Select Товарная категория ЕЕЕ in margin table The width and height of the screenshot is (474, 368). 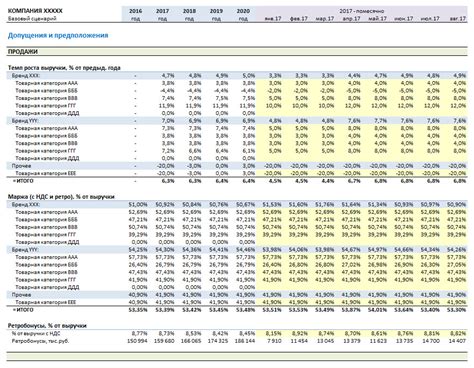coord(46,302)
